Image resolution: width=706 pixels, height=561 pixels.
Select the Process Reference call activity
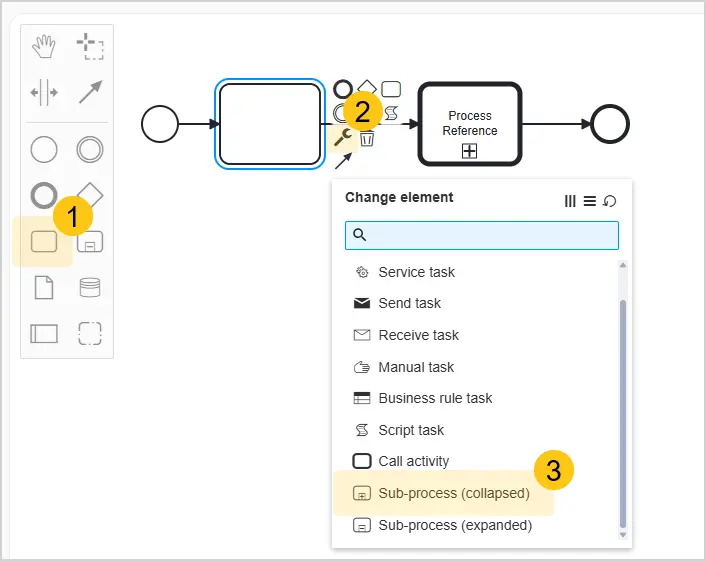pyautogui.click(x=470, y=124)
